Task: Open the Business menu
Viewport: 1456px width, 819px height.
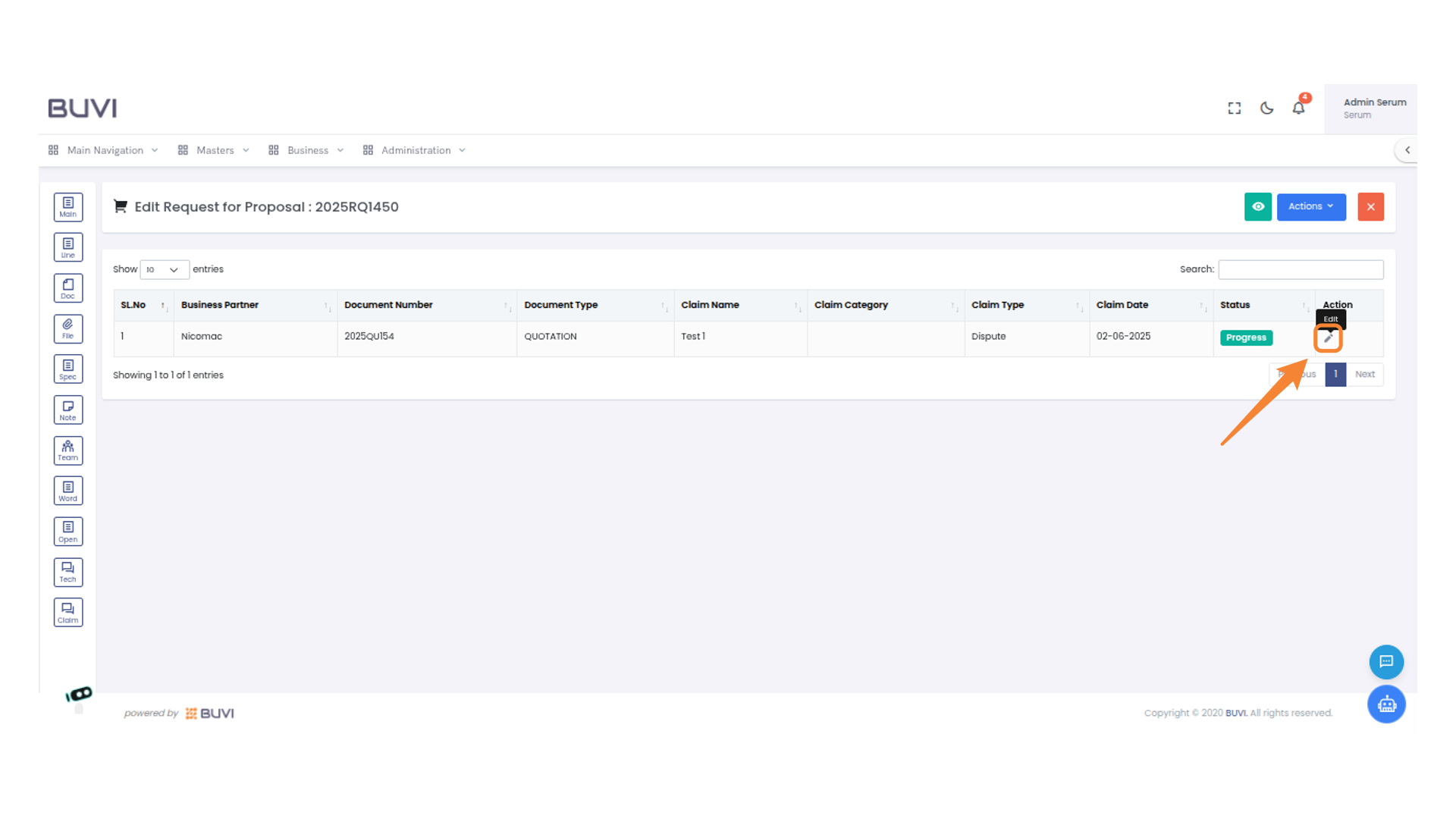Action: coord(307,150)
